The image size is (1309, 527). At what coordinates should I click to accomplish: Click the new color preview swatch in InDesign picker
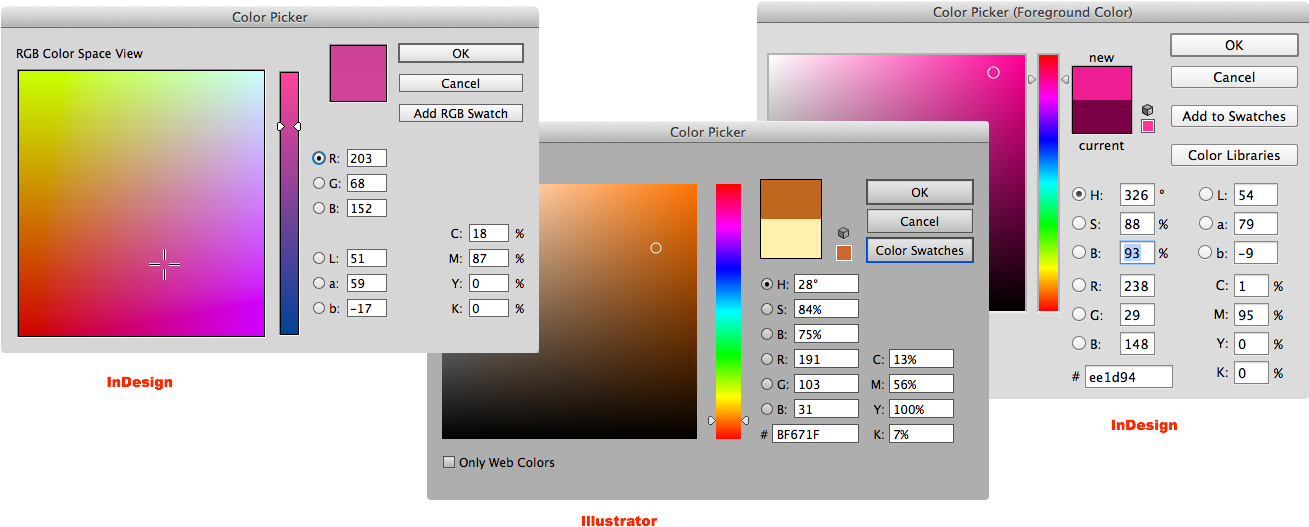point(358,72)
